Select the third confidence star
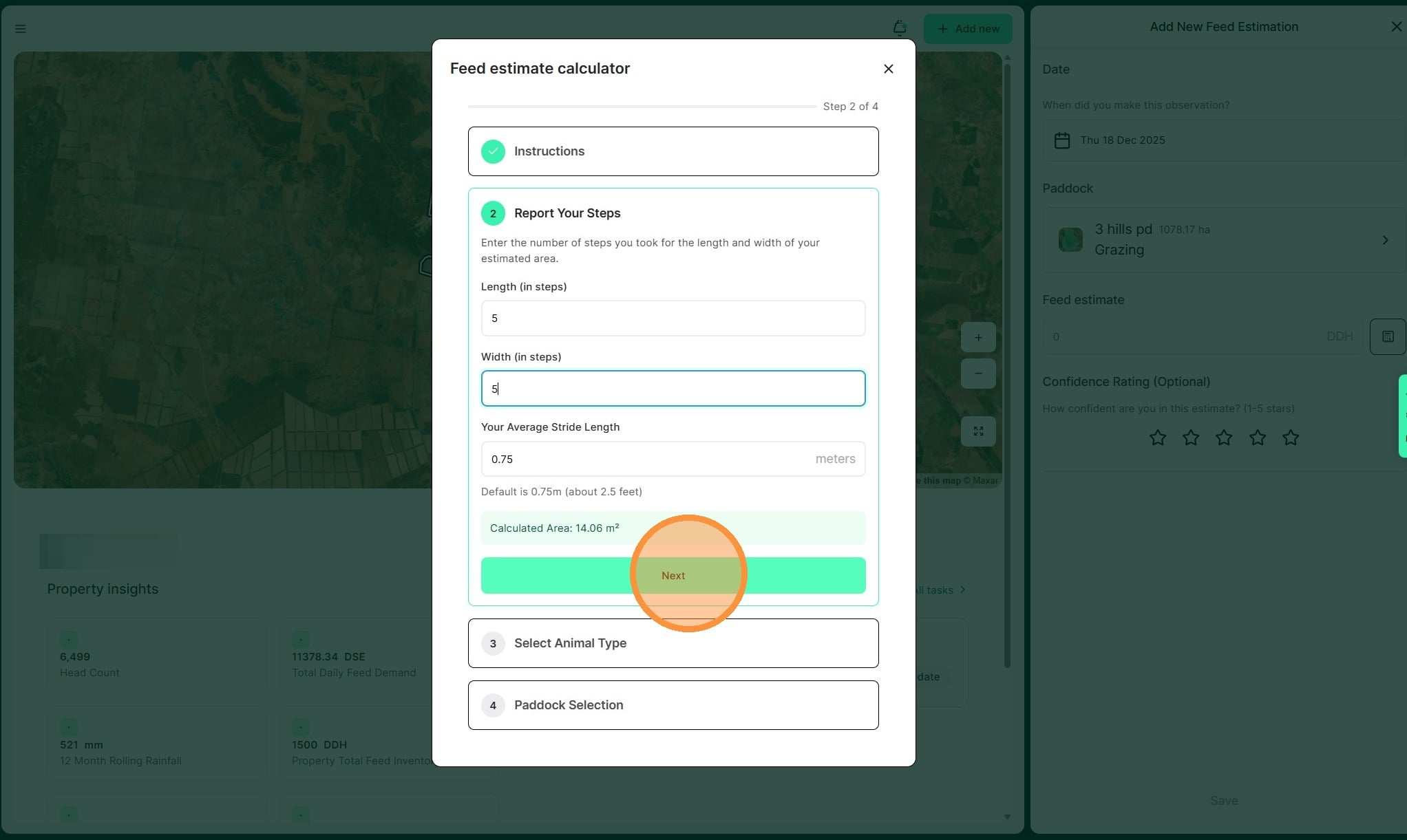Viewport: 1407px width, 840px height. tap(1224, 438)
